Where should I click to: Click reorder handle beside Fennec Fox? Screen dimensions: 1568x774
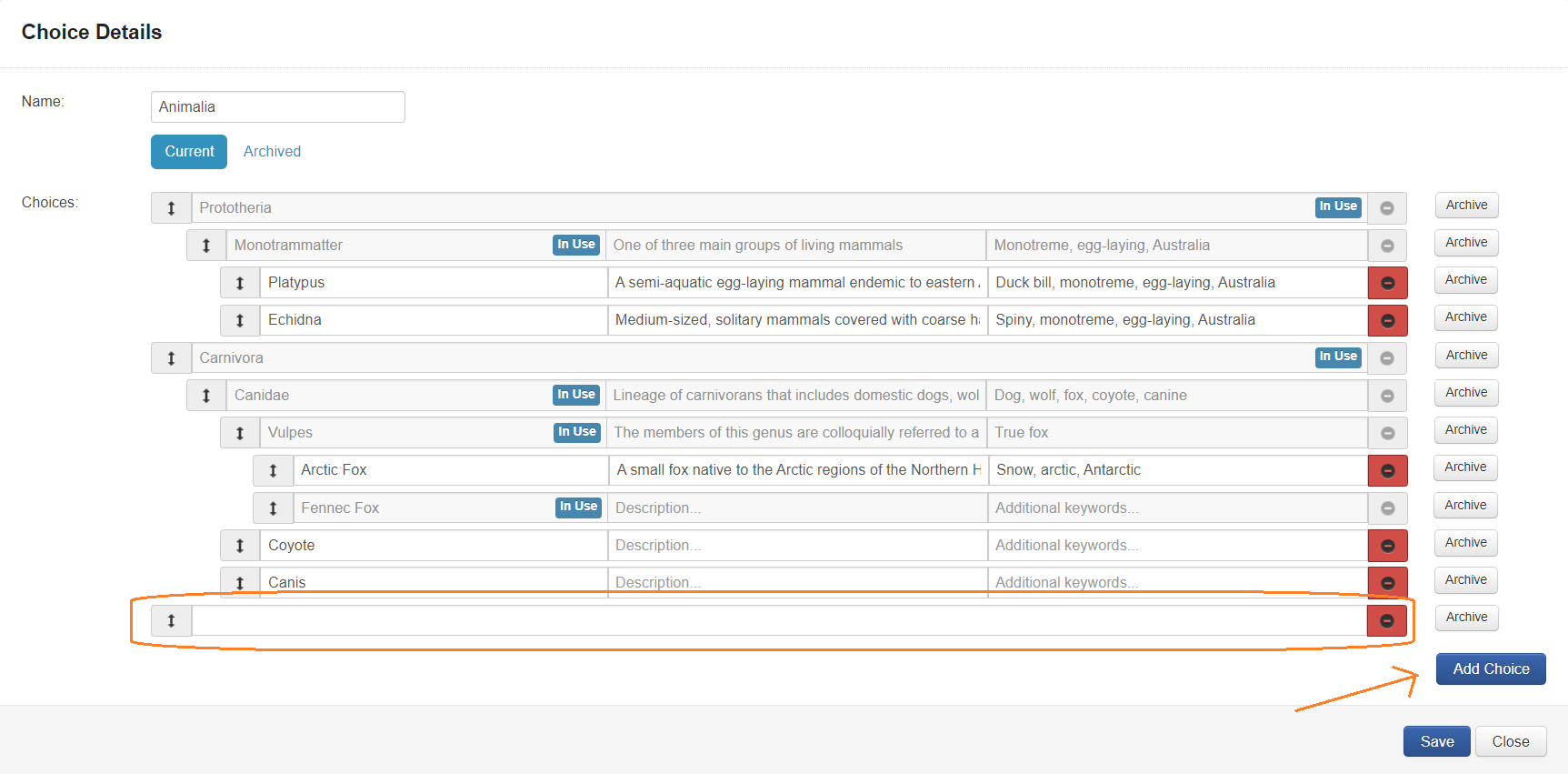(273, 508)
